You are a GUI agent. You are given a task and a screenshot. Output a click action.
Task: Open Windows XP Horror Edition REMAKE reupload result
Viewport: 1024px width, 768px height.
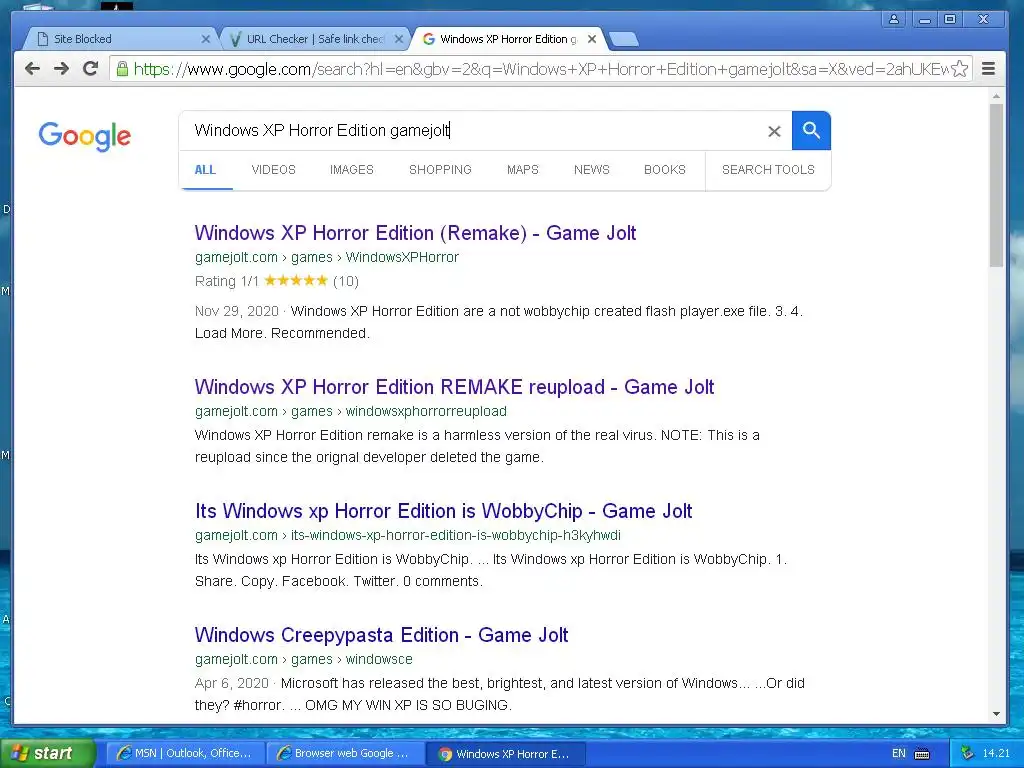click(455, 387)
